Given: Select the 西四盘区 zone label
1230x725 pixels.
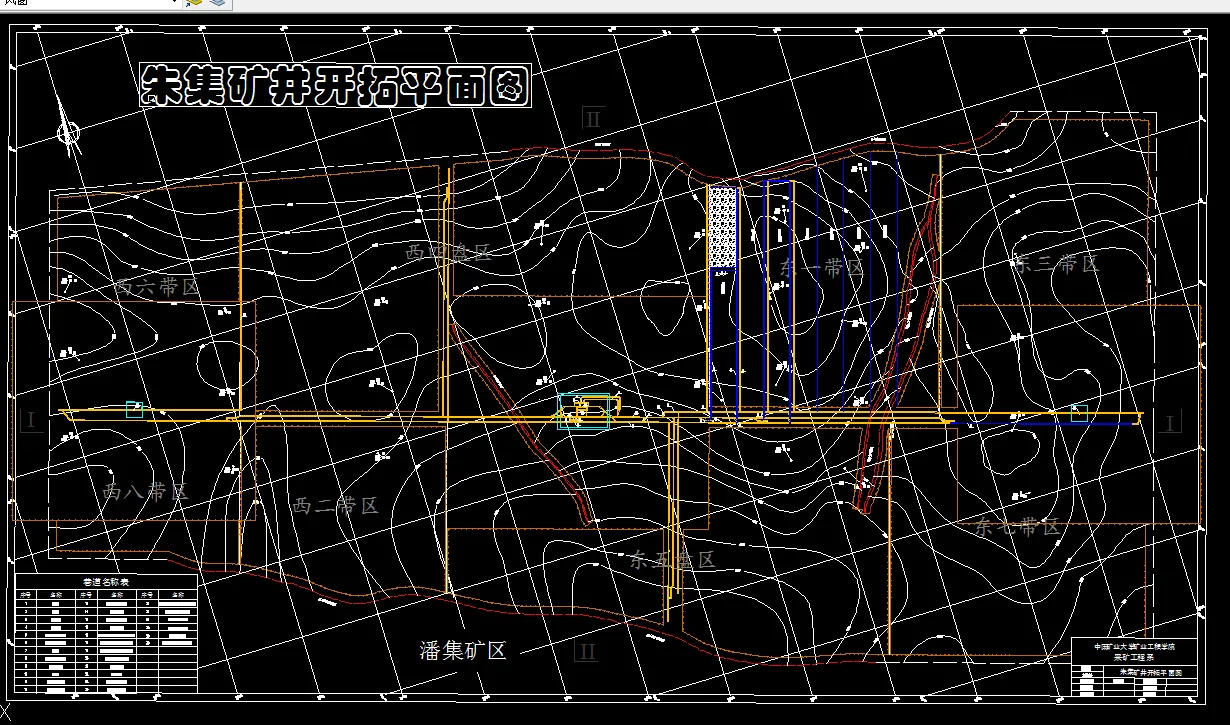Looking at the screenshot, I should tap(448, 251).
